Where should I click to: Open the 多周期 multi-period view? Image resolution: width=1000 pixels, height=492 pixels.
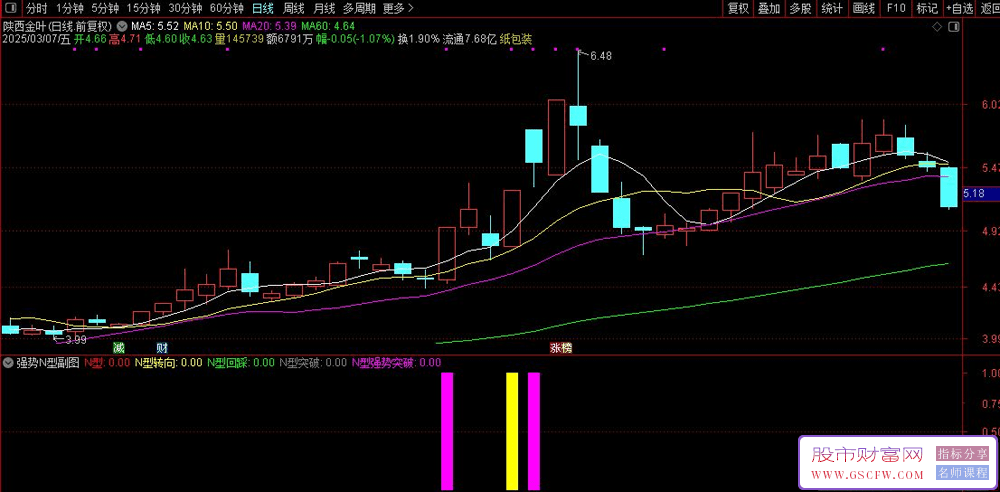[359, 8]
